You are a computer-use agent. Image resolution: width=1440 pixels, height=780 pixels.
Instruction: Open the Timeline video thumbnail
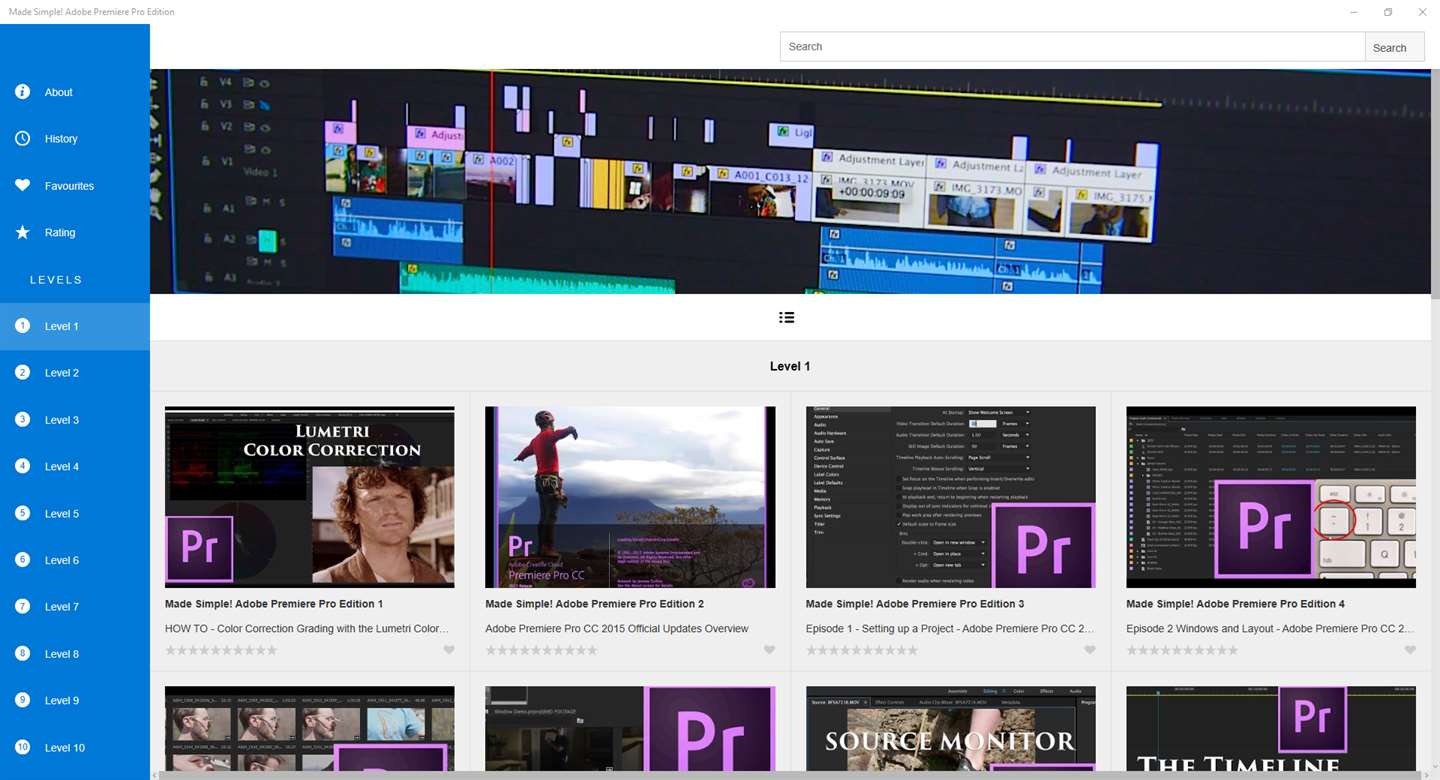coord(1271,729)
